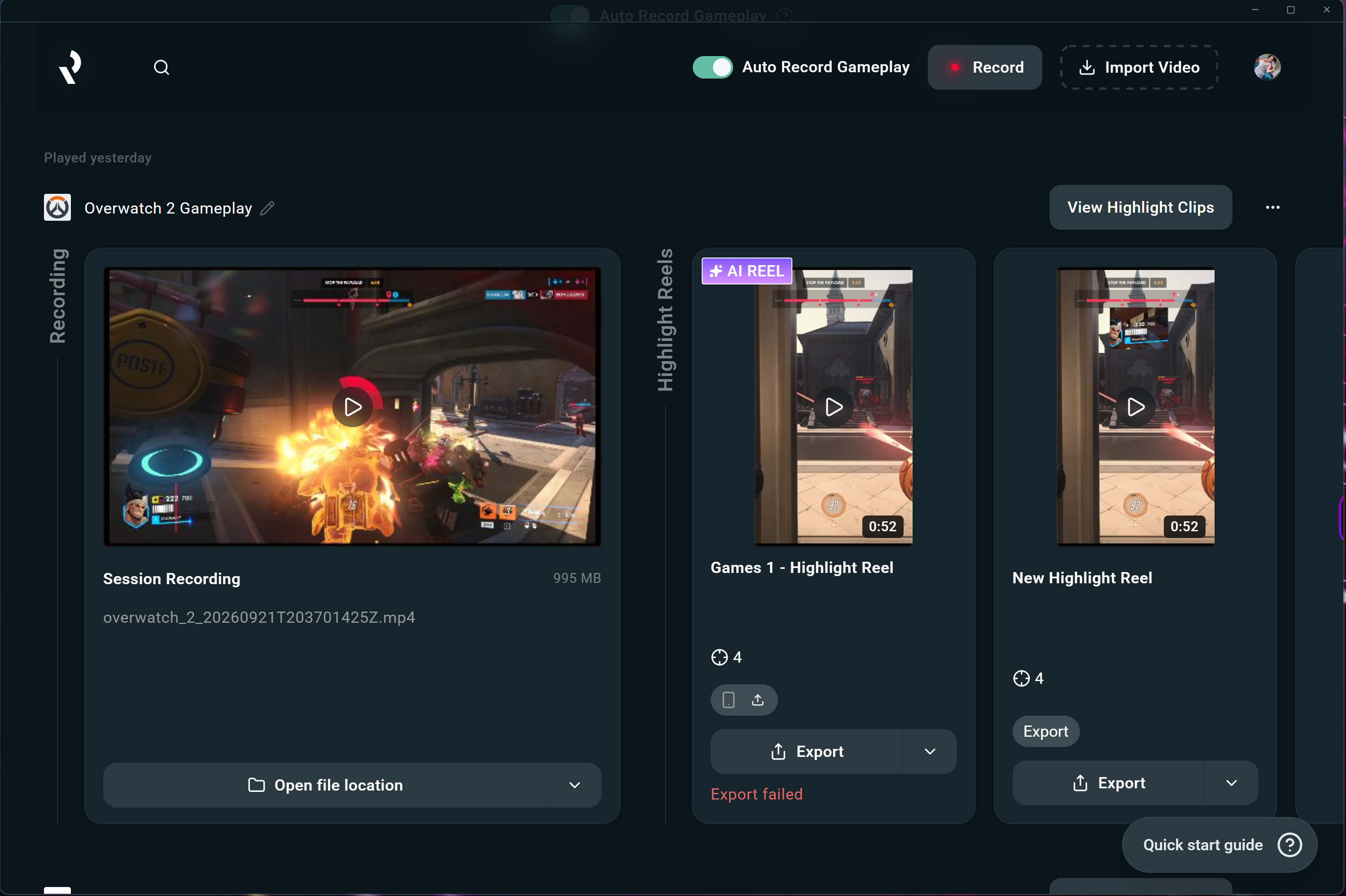1346x896 pixels.
Task: Minimize the application window
Action: point(1254,10)
